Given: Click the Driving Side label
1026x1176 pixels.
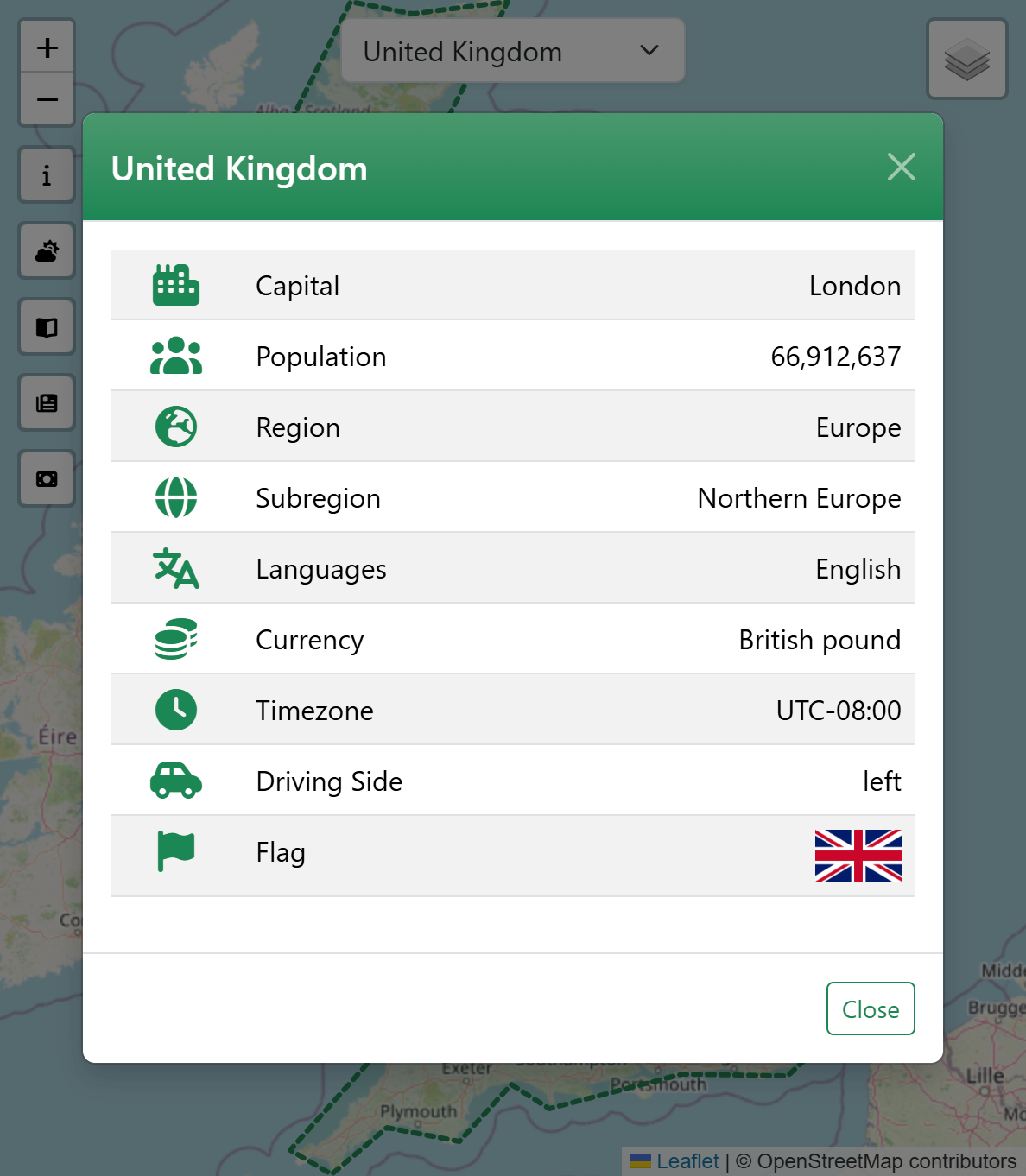Looking at the screenshot, I should coord(329,781).
